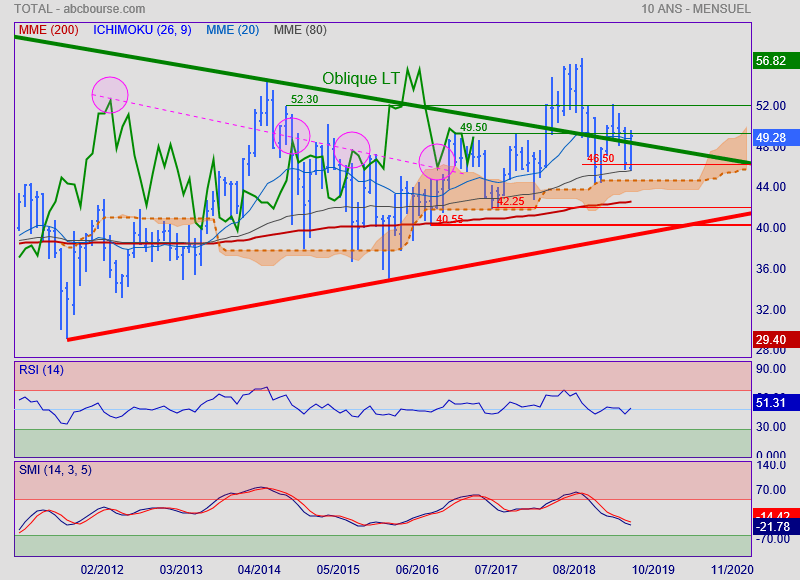Click the blue 49.28 current price tag
Screen dimensions: 800x580
coord(776,138)
